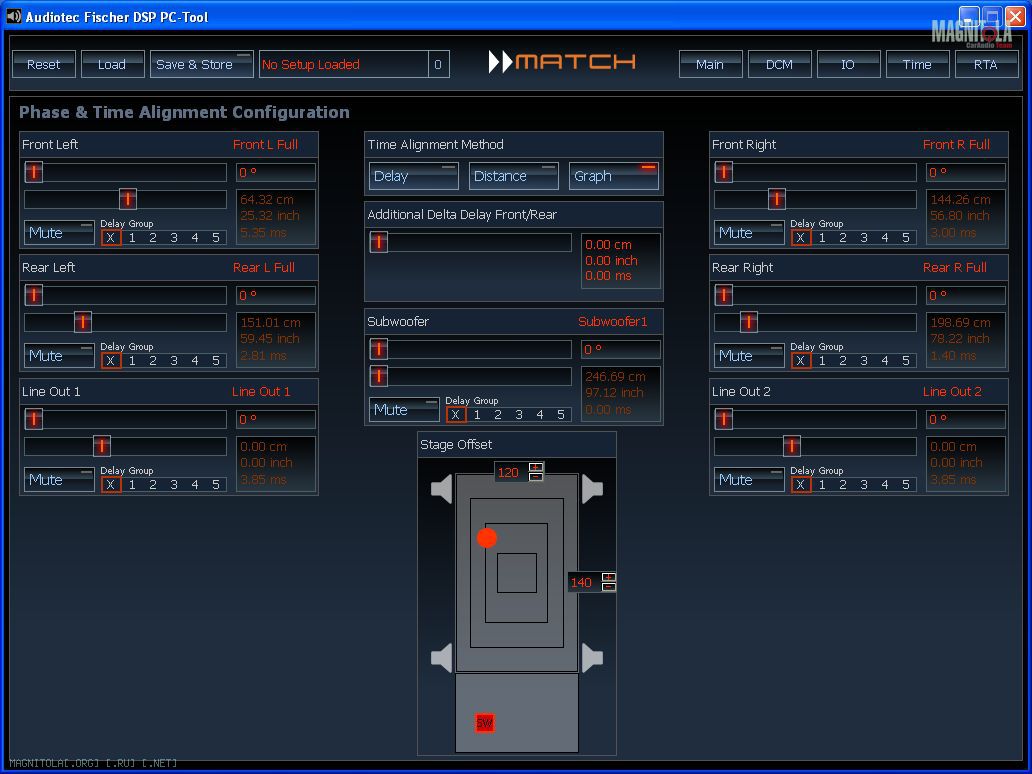Switch to the Time tab

tap(917, 64)
